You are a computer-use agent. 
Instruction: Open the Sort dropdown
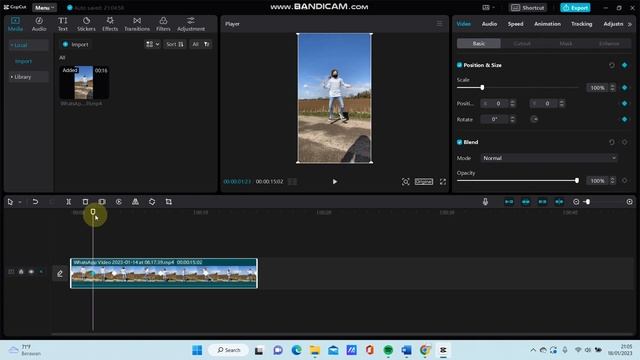175,44
